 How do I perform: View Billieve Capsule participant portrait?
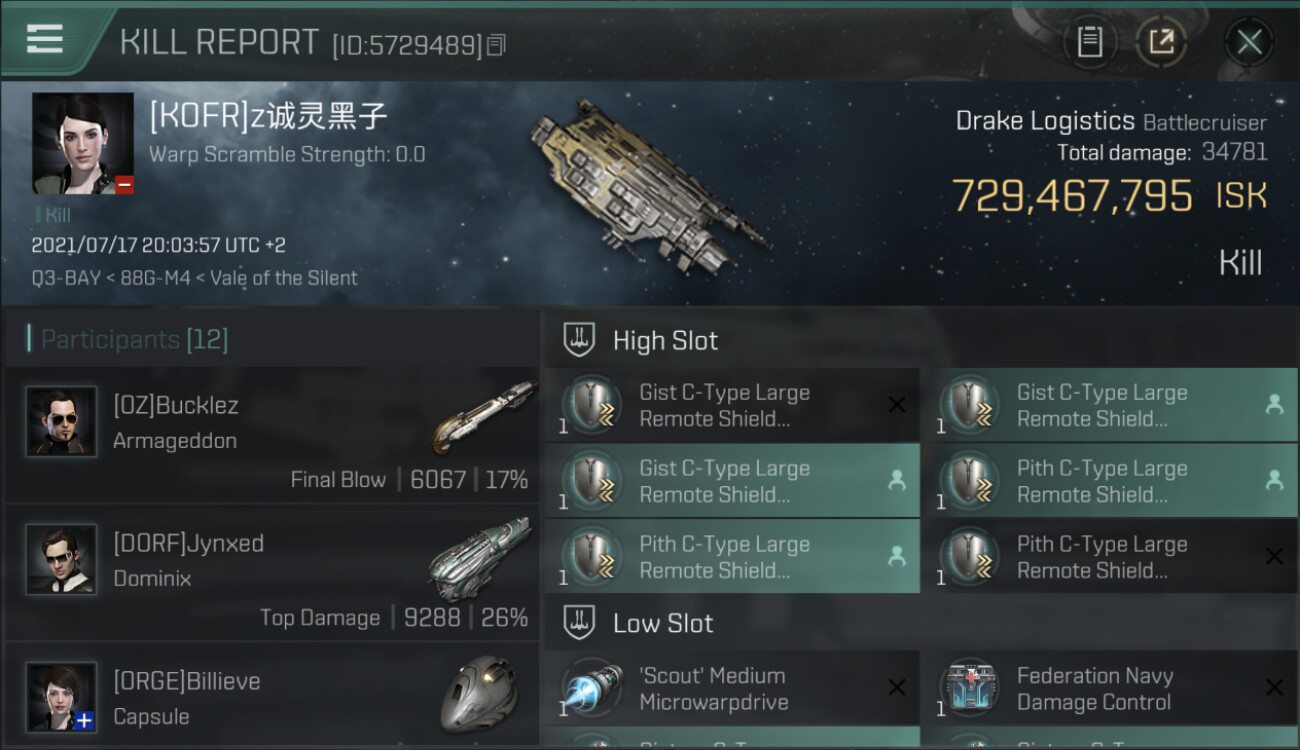(61, 697)
